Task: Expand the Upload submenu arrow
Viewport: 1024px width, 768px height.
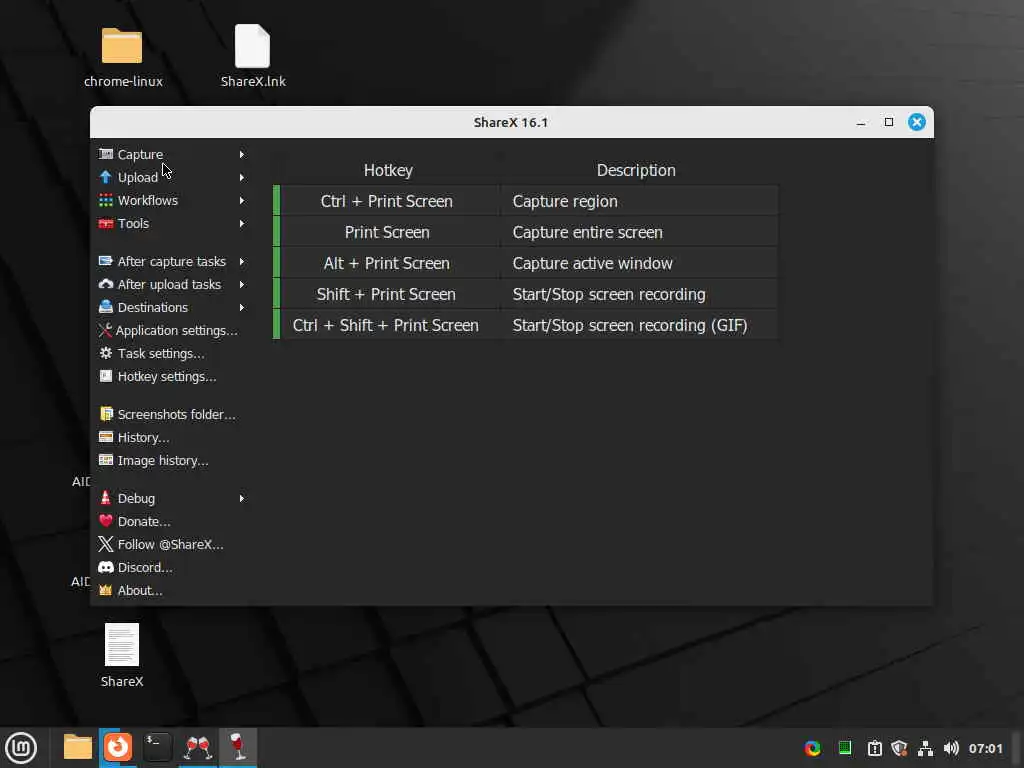Action: [242, 177]
